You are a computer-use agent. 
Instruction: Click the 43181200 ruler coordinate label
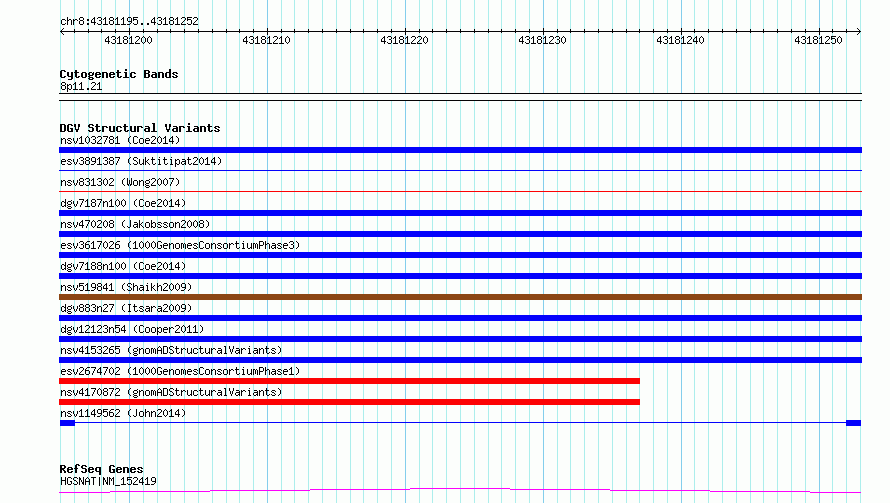click(x=128, y=40)
